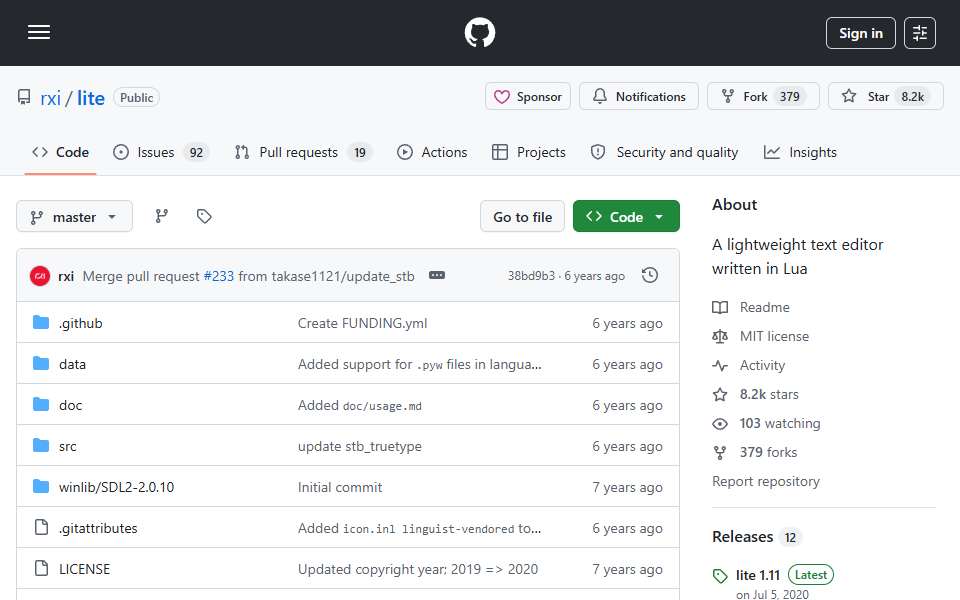Open the LICENSE file name

pyautogui.click(x=84, y=569)
